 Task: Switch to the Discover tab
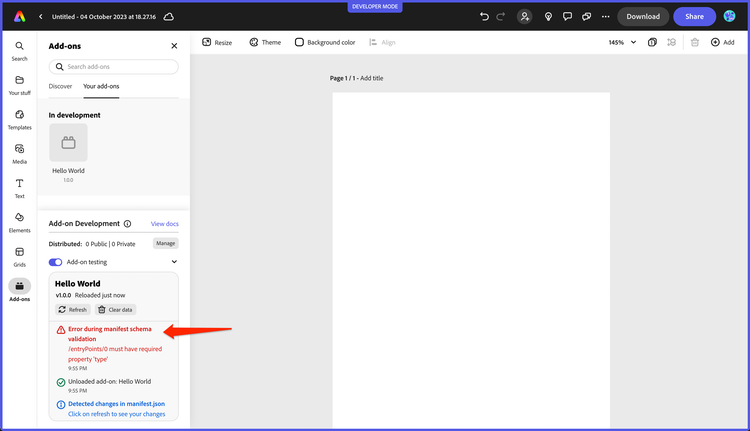(x=60, y=86)
